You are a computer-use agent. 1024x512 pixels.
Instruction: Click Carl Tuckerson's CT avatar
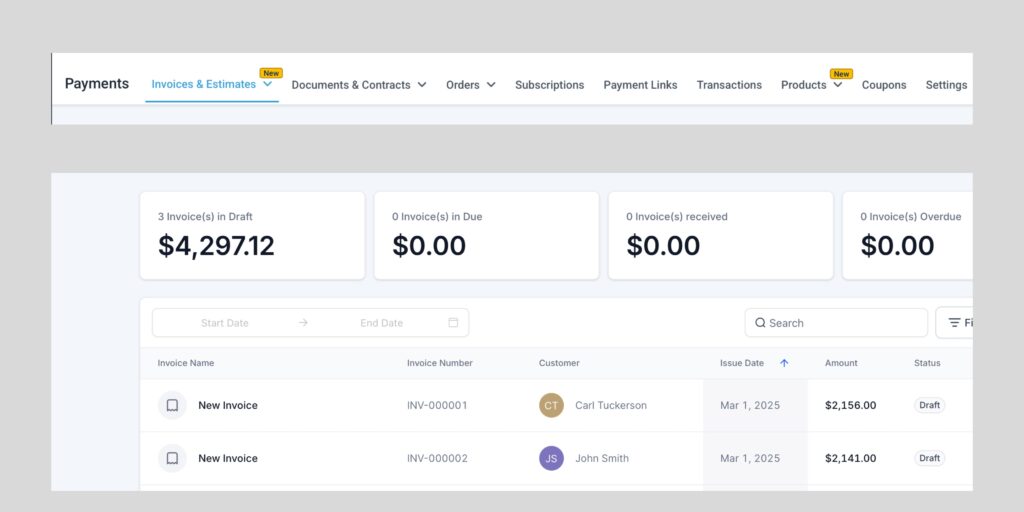pyautogui.click(x=551, y=405)
